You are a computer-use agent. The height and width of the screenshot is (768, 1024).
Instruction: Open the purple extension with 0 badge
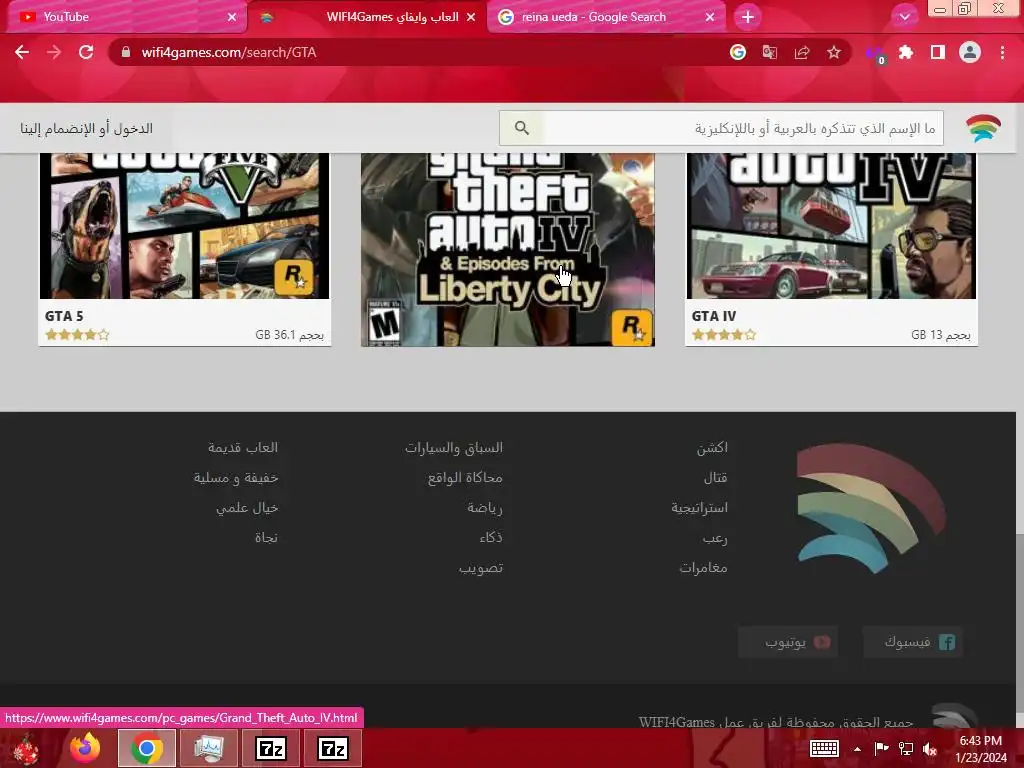click(x=875, y=54)
